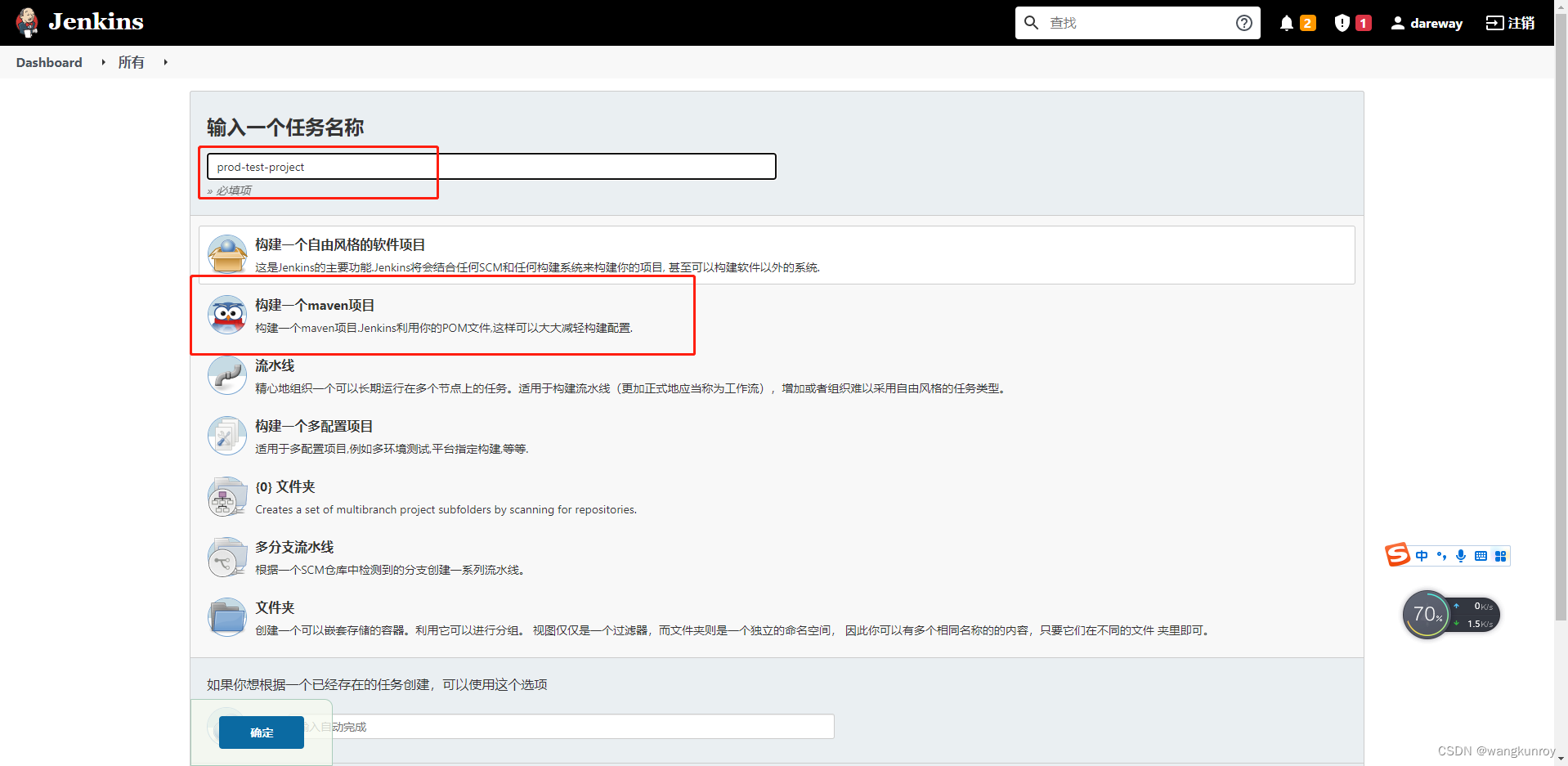Open Sogou soft keyboard icon
Image resolution: width=1568 pixels, height=766 pixels.
coord(1481,556)
